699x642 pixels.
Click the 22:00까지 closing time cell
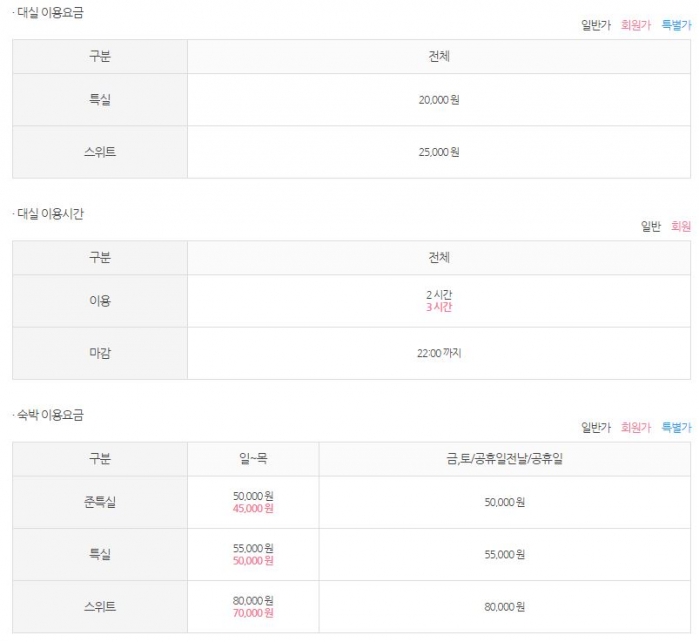(x=439, y=353)
